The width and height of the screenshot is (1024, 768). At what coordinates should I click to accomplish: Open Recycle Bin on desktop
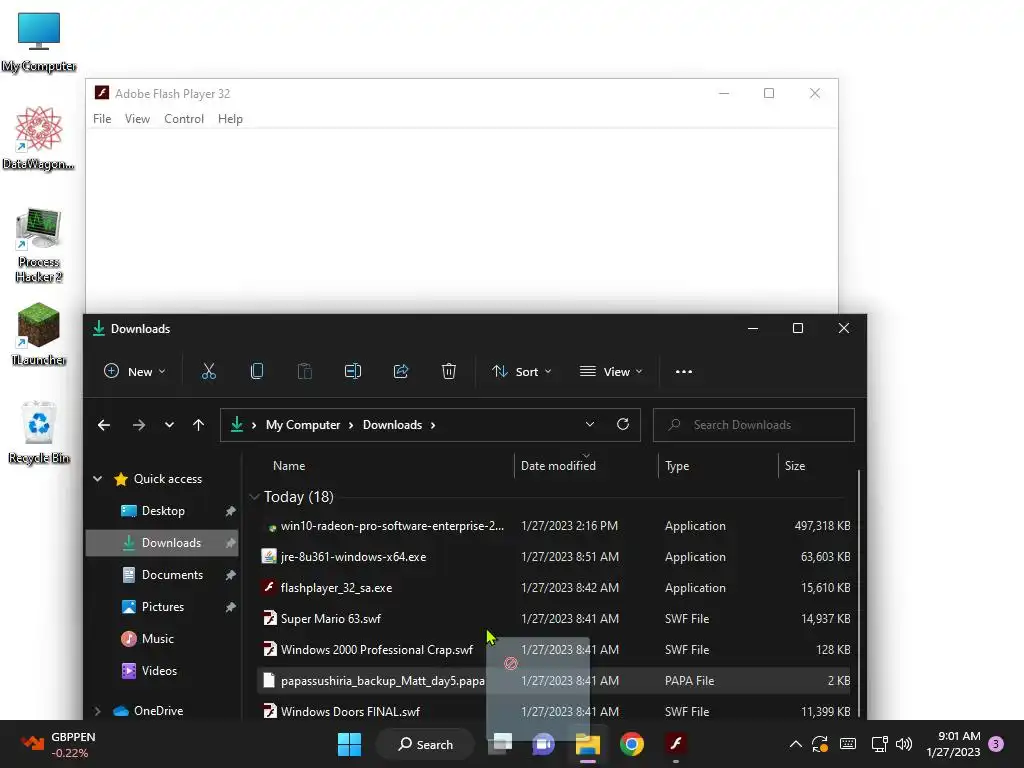(x=39, y=432)
